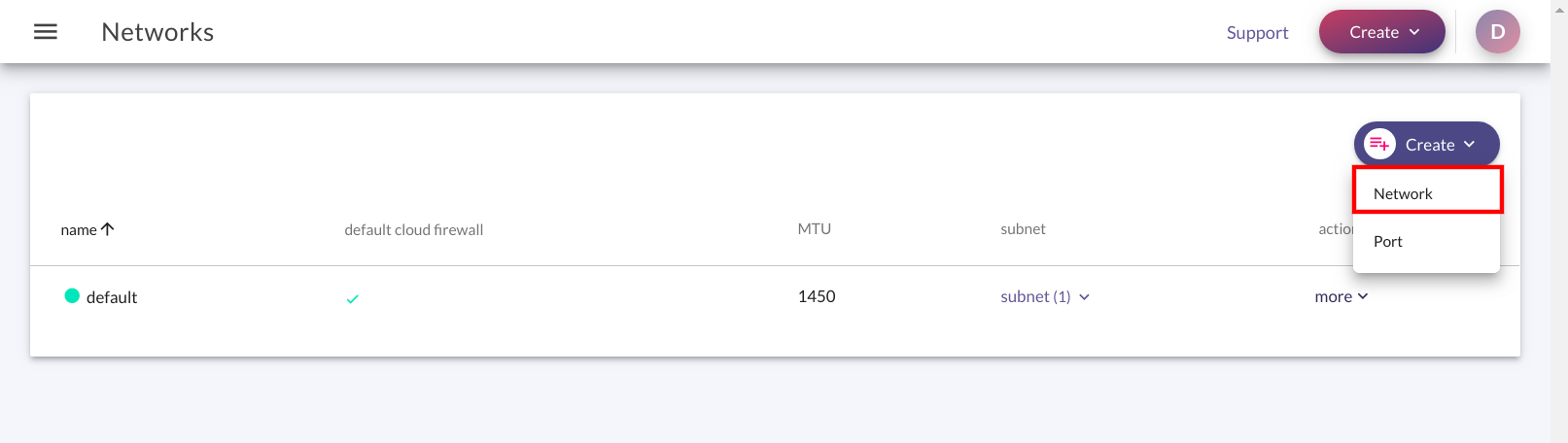Click the default cloud firewall column header
The width and height of the screenshot is (1568, 443).
(x=414, y=230)
